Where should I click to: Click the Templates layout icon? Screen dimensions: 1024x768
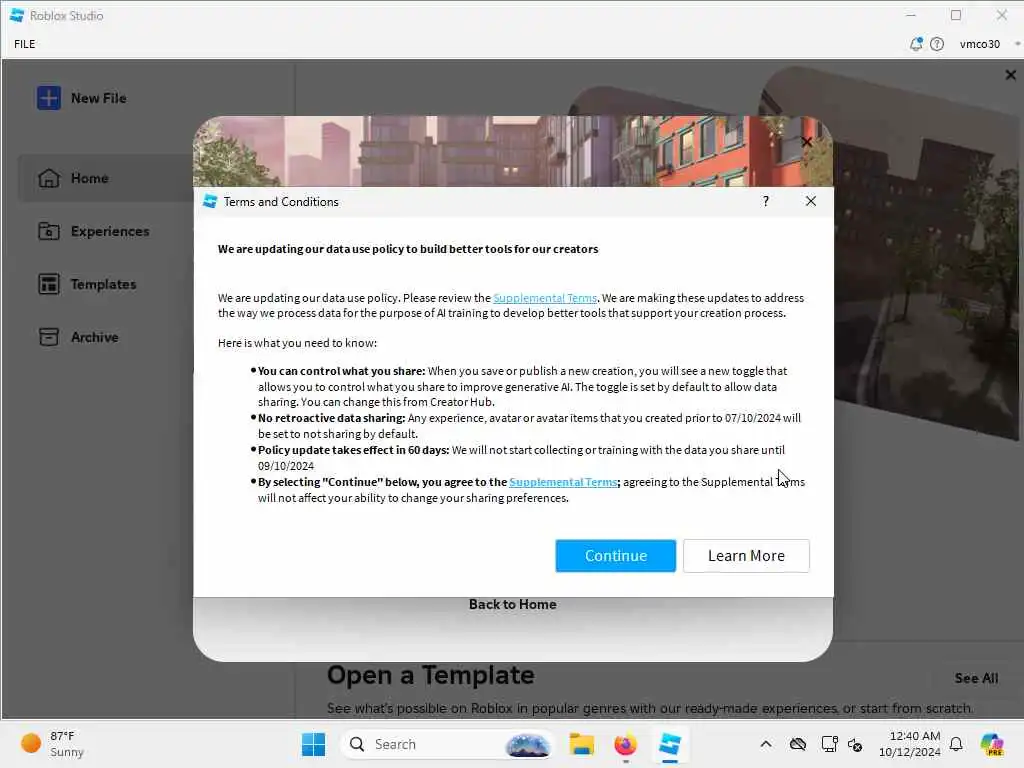pos(49,284)
